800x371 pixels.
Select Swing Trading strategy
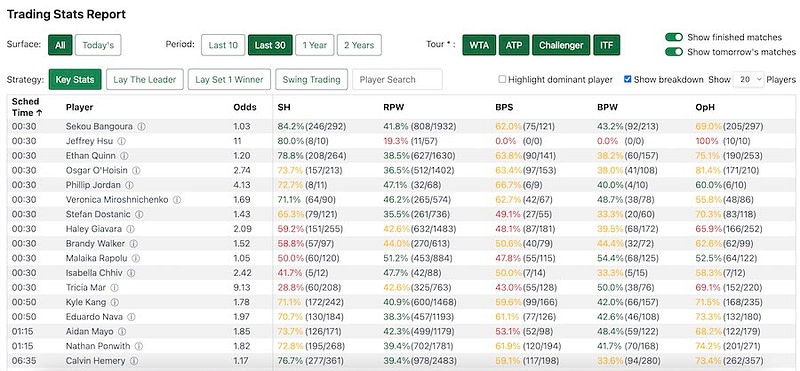(x=311, y=79)
